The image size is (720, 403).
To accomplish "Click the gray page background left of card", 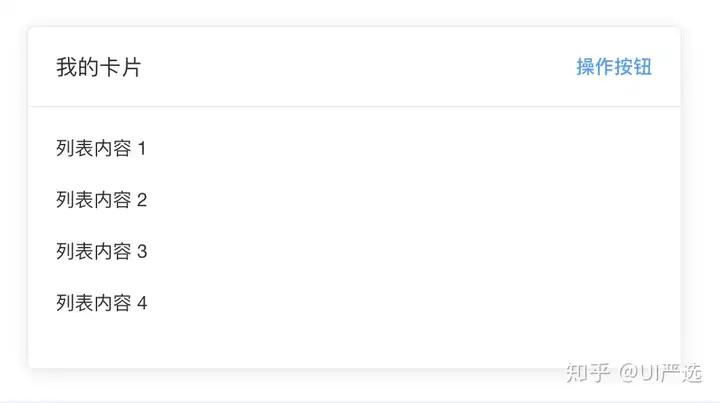I will 13,200.
